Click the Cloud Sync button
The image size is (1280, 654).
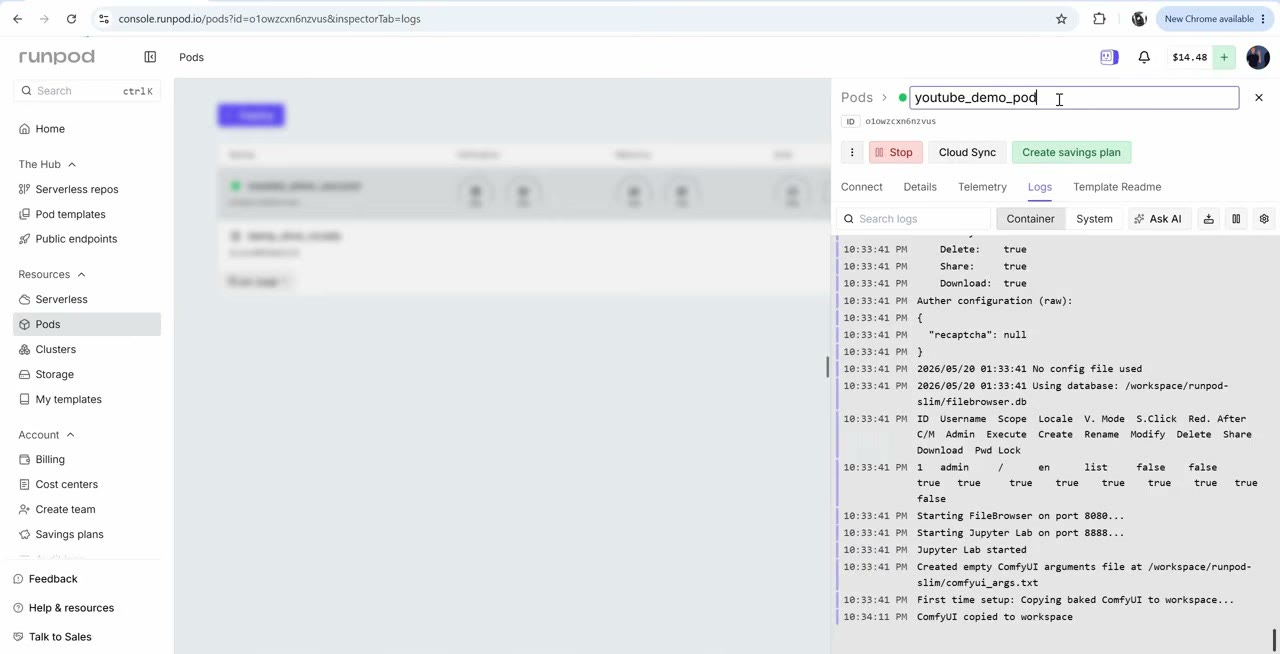[967, 152]
